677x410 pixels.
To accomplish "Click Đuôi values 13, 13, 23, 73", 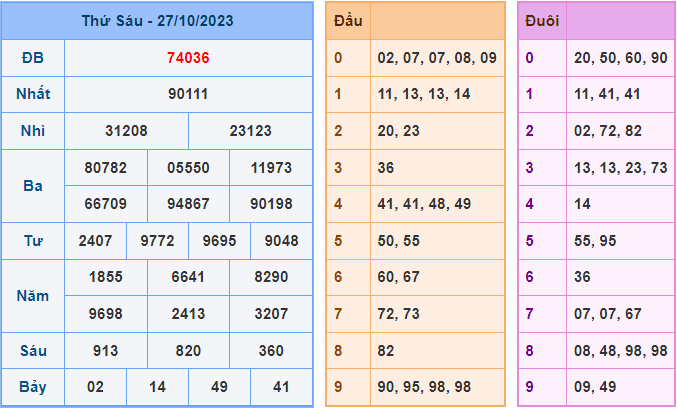I will (621, 168).
